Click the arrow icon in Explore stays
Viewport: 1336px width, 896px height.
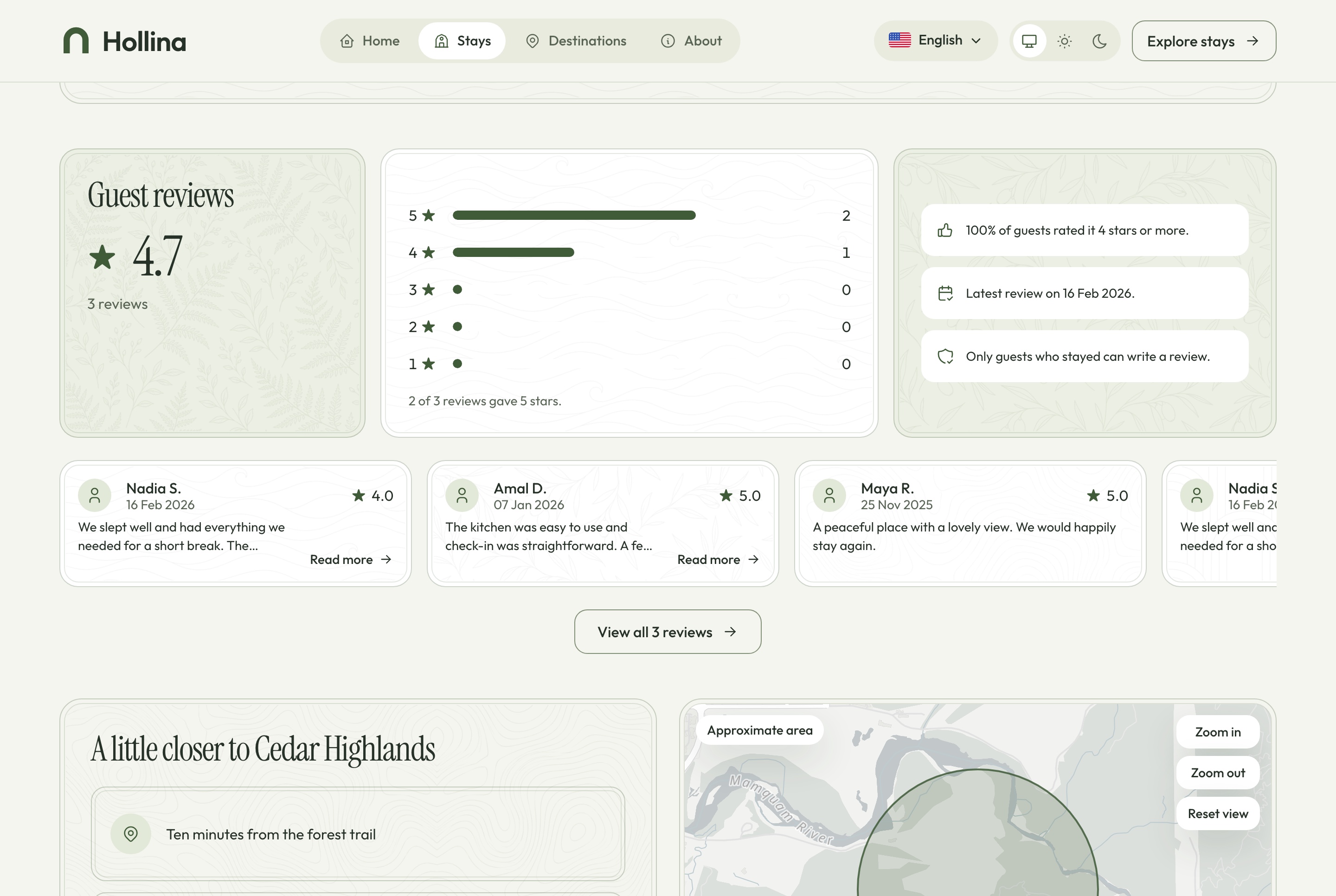pos(1252,41)
